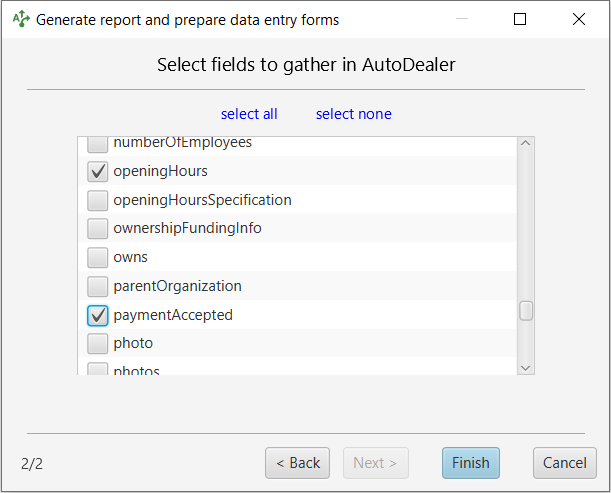Viewport: 611px width, 493px height.
Task: Cancel the report wizard
Action: point(565,463)
